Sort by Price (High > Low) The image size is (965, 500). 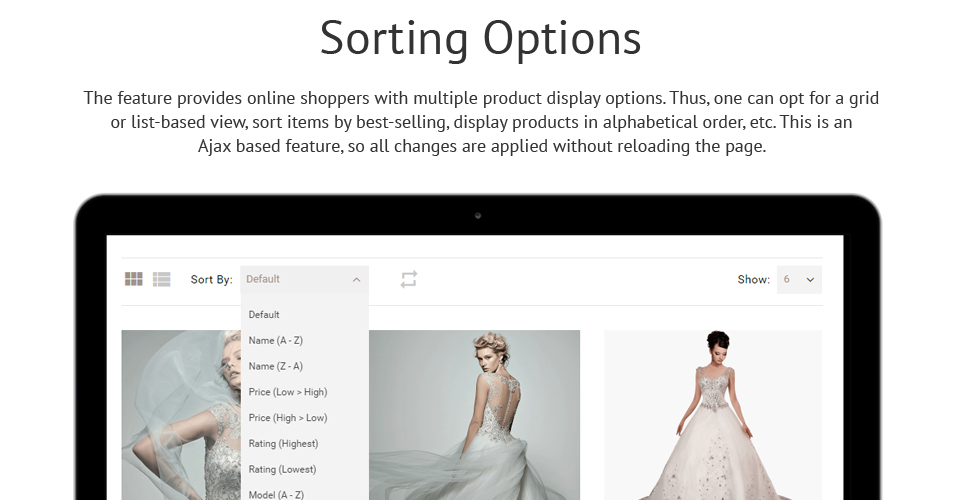[x=288, y=418]
